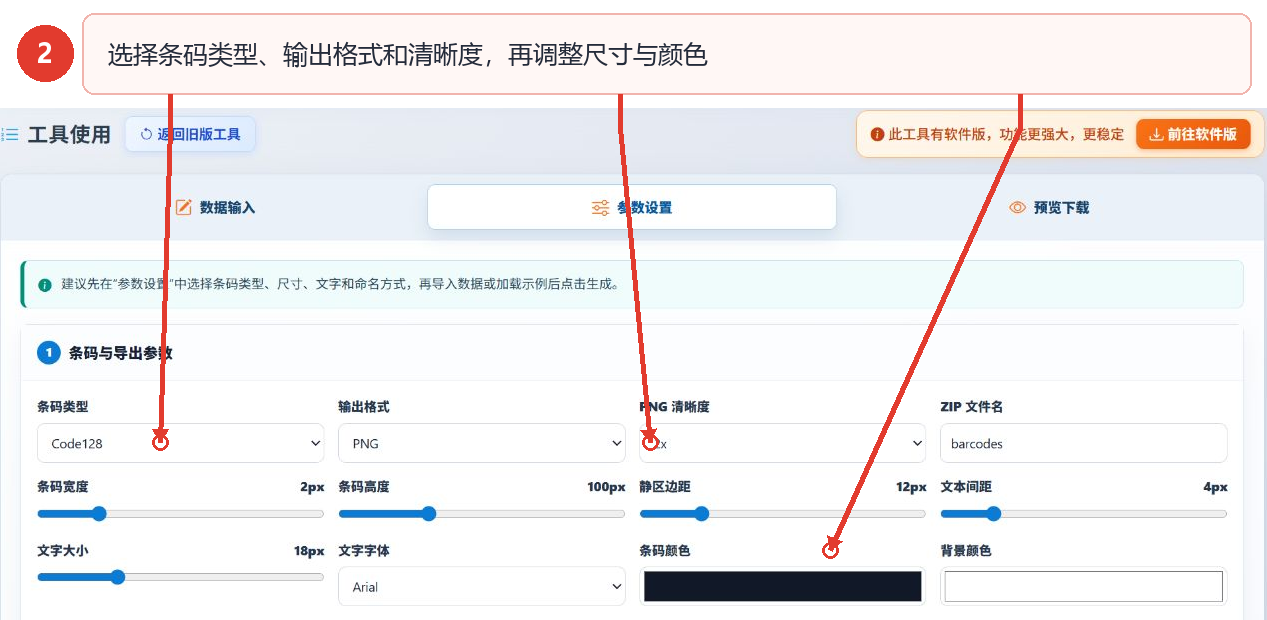Click the 返回旧版工具 button

pyautogui.click(x=190, y=134)
